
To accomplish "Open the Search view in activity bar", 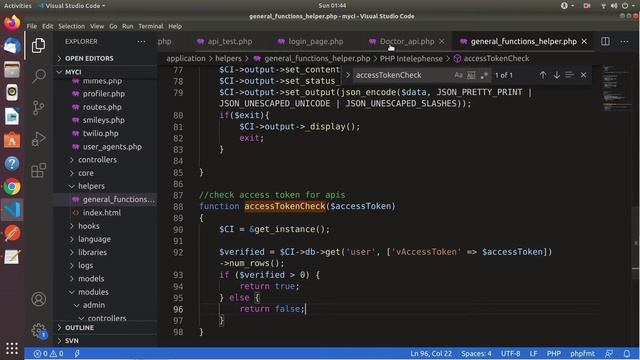I will click(38, 76).
